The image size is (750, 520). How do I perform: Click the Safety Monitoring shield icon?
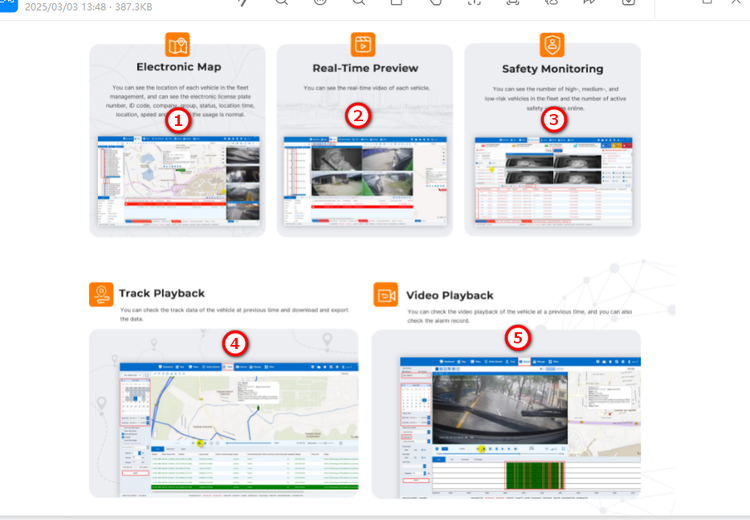pos(552,45)
